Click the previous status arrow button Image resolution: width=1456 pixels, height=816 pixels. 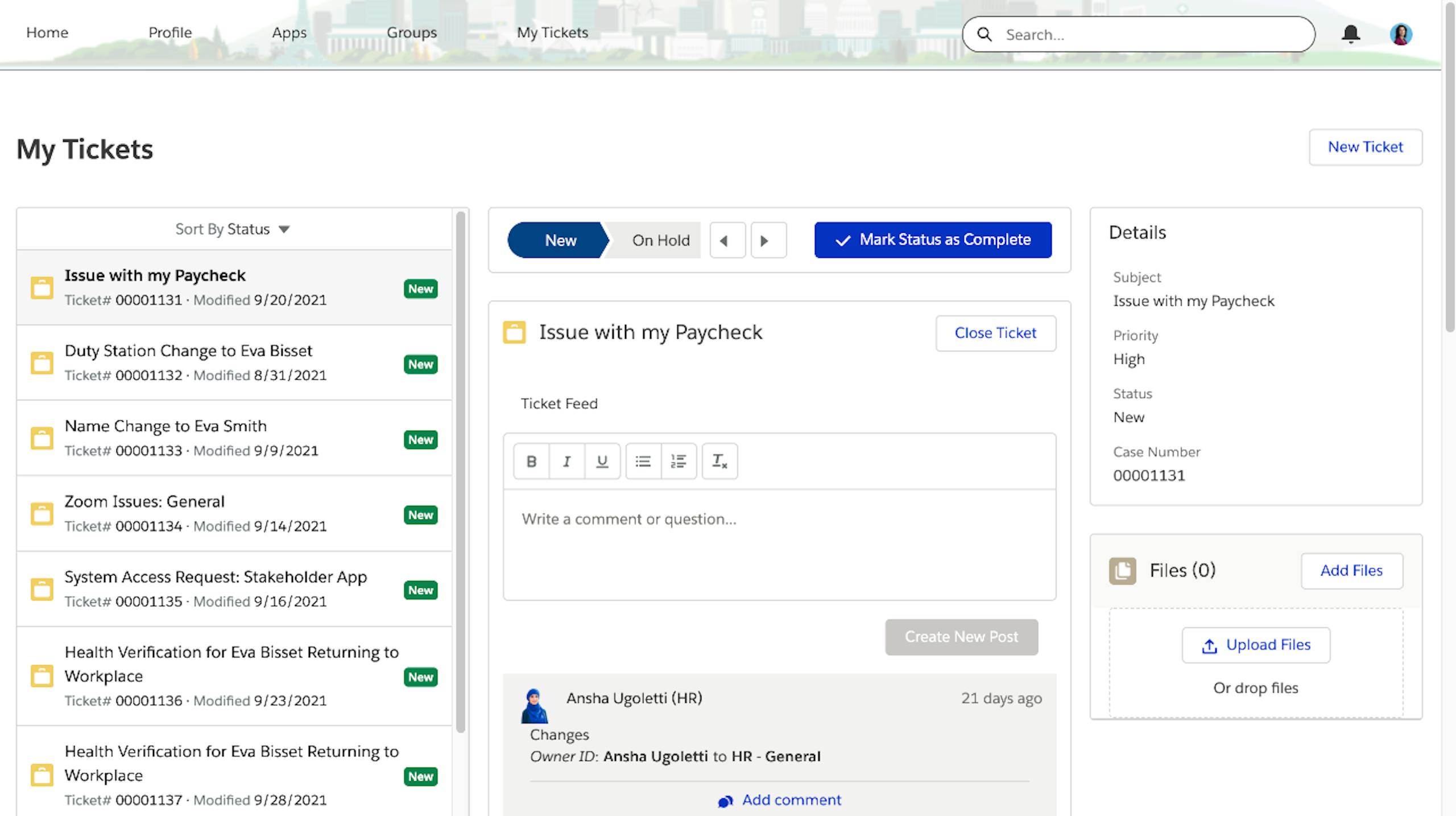[x=727, y=240]
